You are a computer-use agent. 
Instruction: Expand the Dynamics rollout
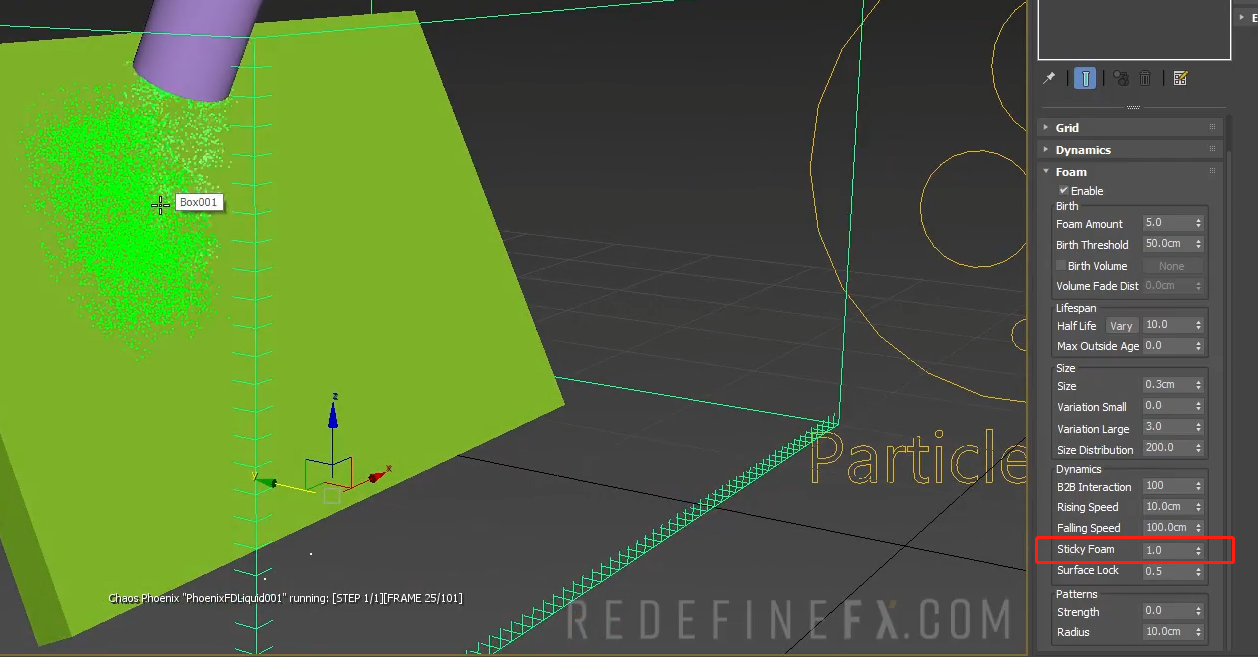click(1083, 150)
